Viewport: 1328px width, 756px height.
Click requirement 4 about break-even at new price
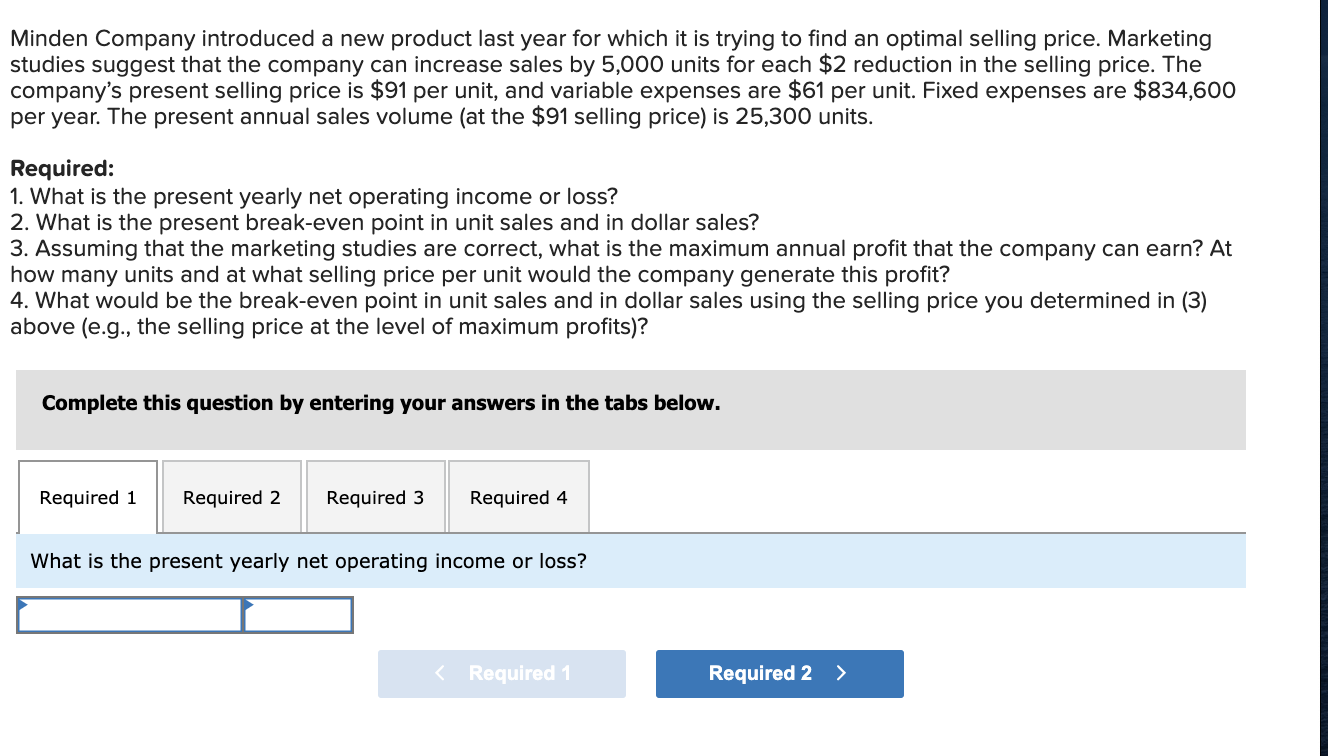click(608, 314)
